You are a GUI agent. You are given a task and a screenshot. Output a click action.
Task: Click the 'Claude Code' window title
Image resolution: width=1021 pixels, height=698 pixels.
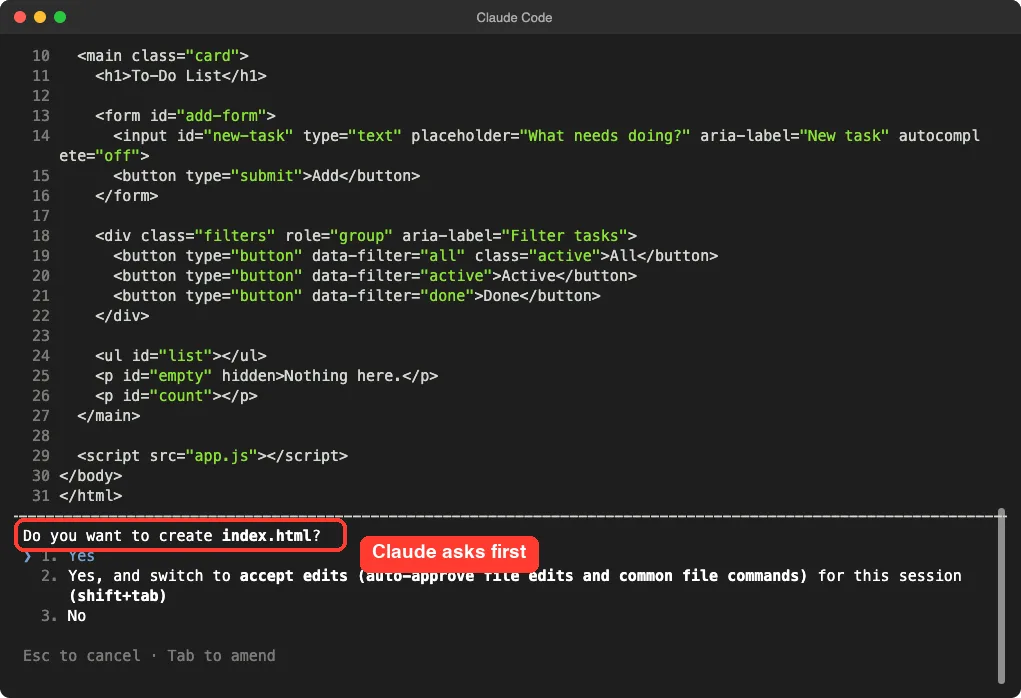[514, 18]
